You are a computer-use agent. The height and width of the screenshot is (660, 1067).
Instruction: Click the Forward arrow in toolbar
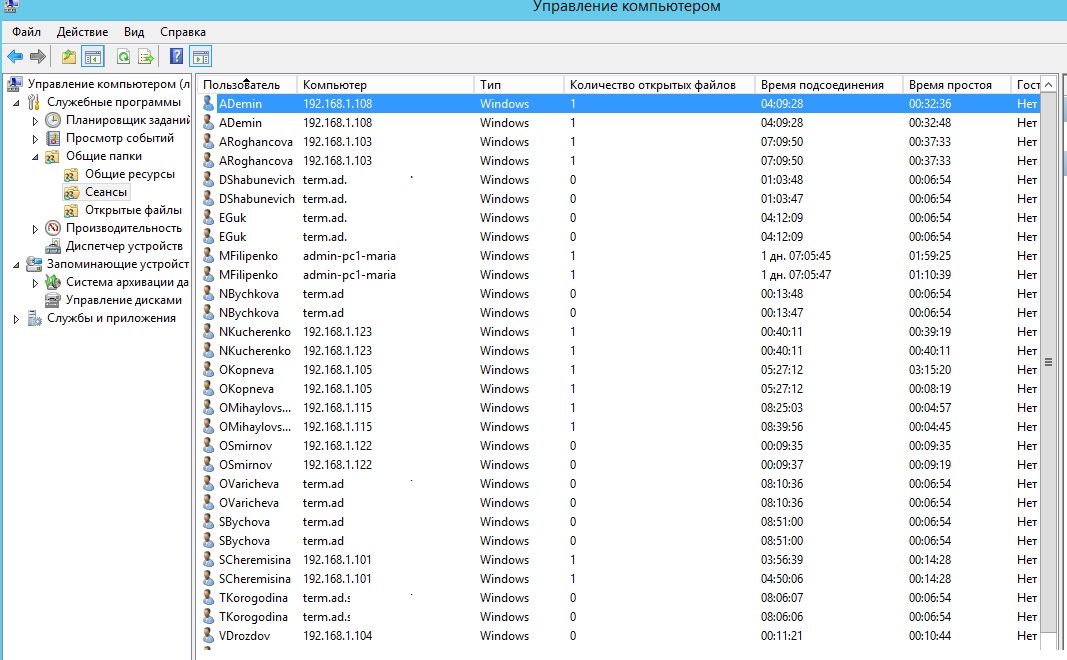click(x=37, y=57)
